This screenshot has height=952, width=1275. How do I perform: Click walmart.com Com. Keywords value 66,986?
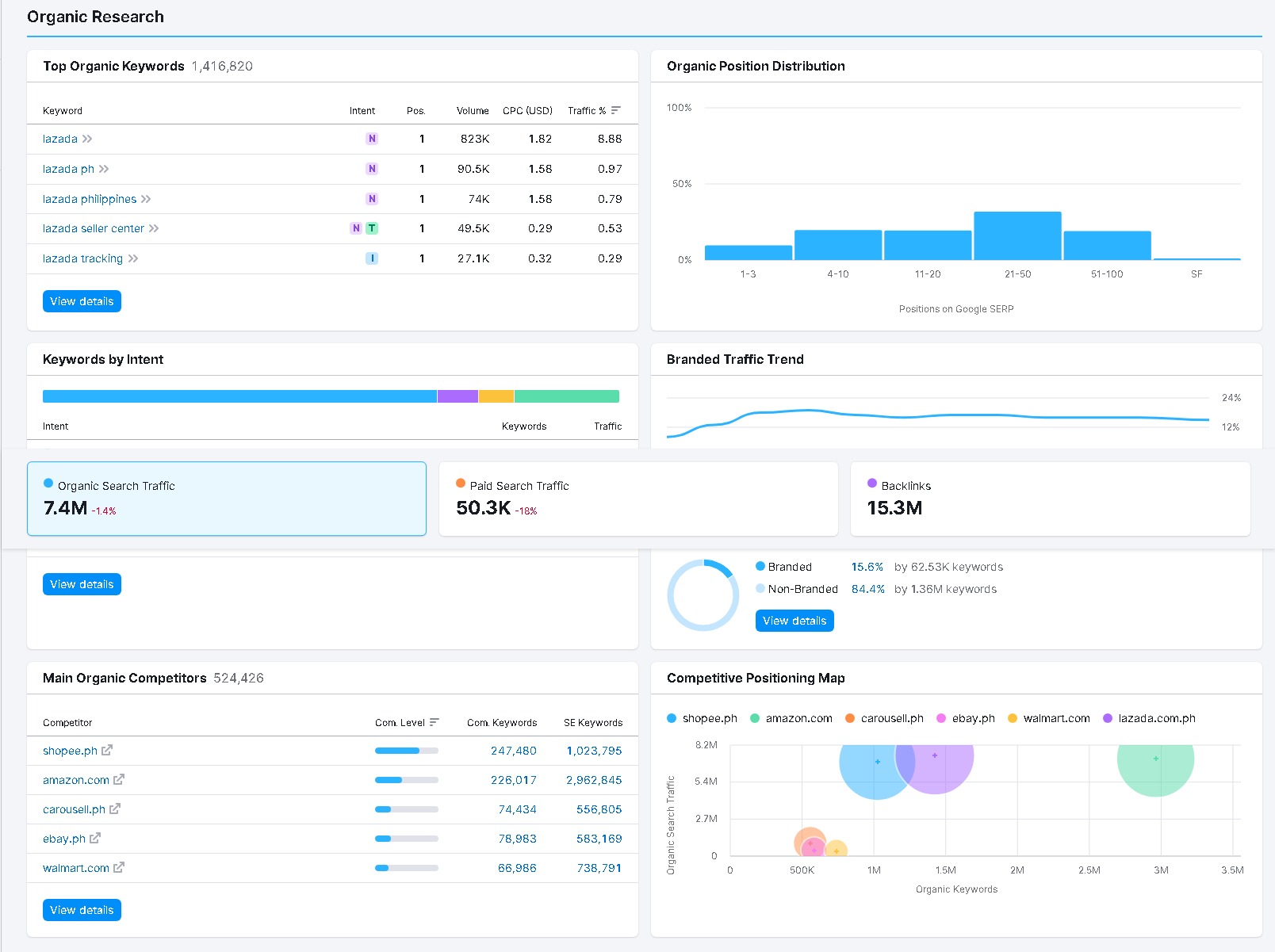pyautogui.click(x=517, y=868)
